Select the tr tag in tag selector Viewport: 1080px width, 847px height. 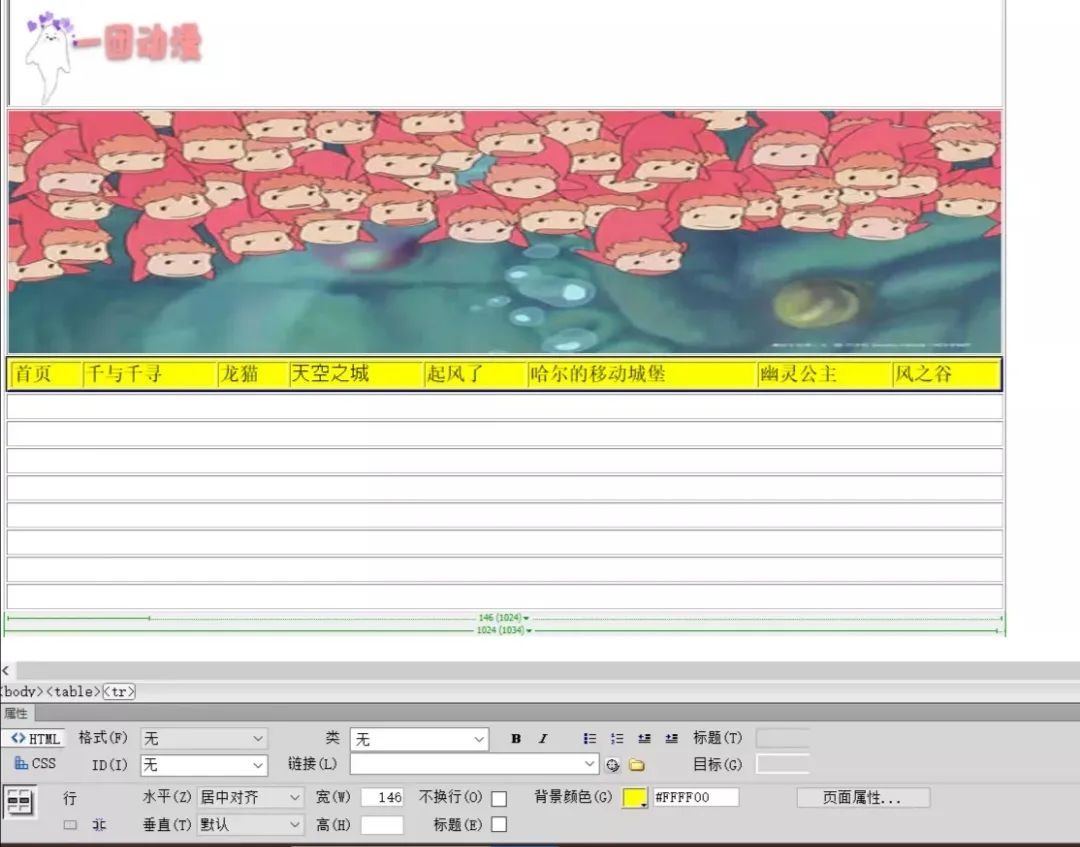pyautogui.click(x=117, y=691)
